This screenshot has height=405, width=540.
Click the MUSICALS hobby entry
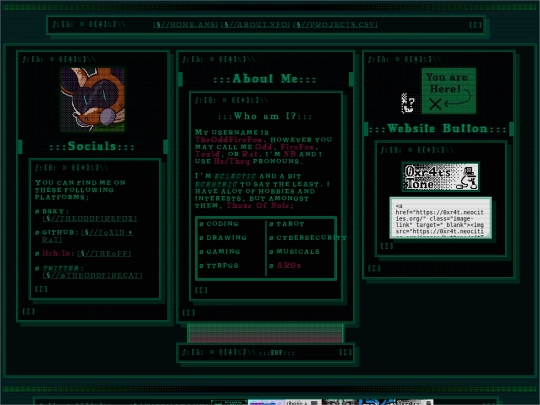pos(298,251)
